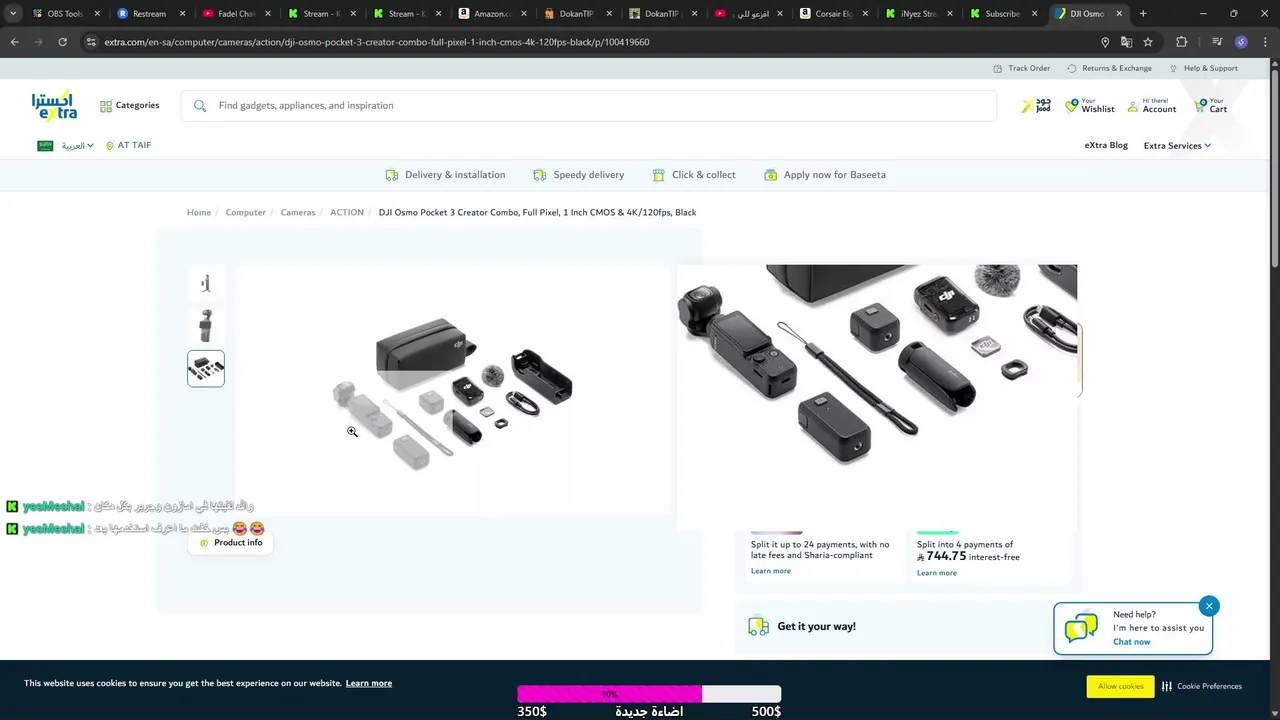The width and height of the screenshot is (1280, 720).
Task: Select Click & collect option
Action: click(x=693, y=175)
